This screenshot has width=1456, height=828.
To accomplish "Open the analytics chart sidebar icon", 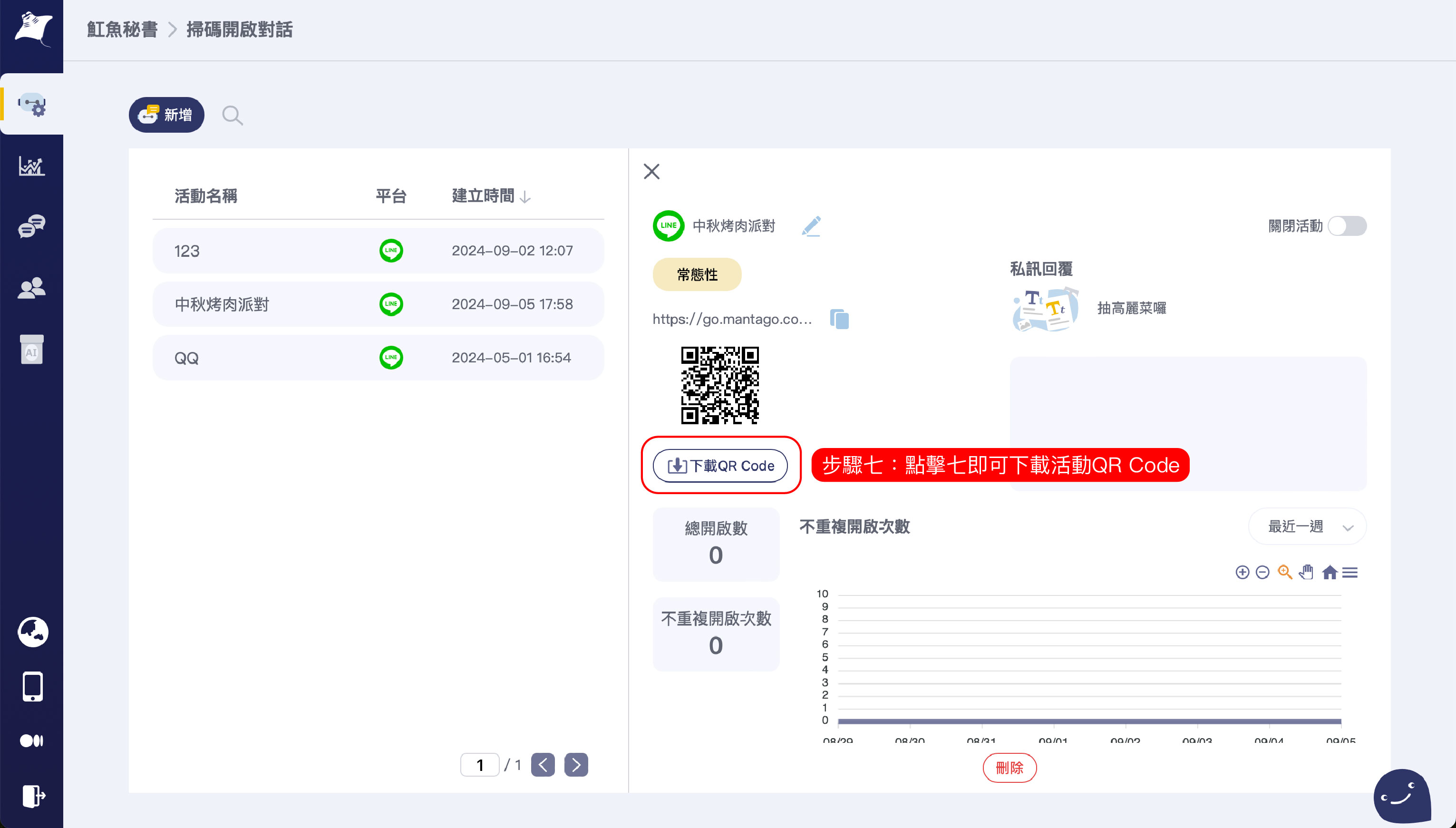I will click(x=32, y=166).
